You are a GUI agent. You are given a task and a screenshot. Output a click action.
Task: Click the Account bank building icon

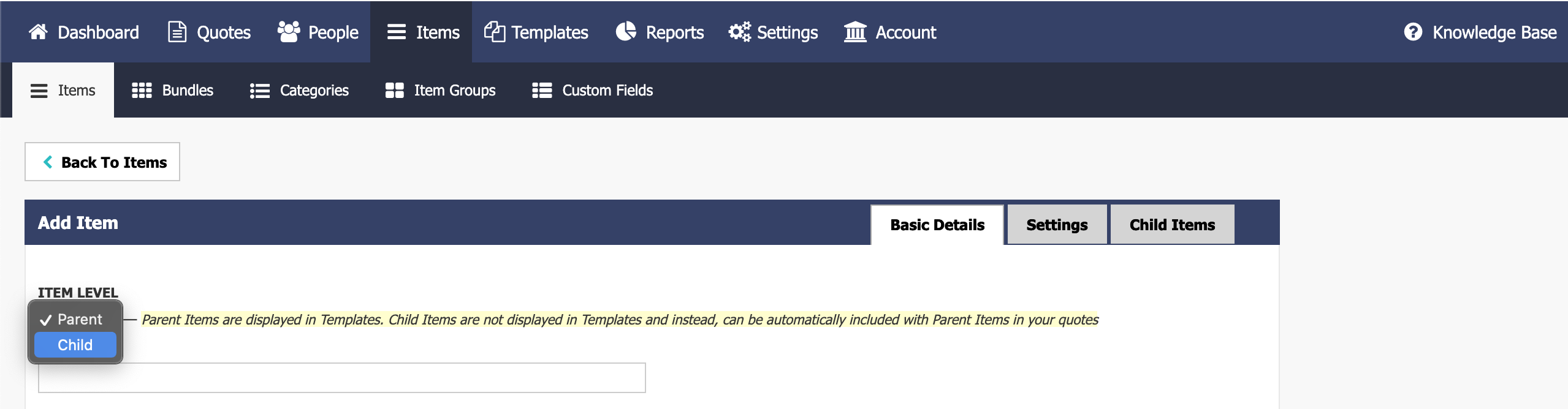coord(855,32)
